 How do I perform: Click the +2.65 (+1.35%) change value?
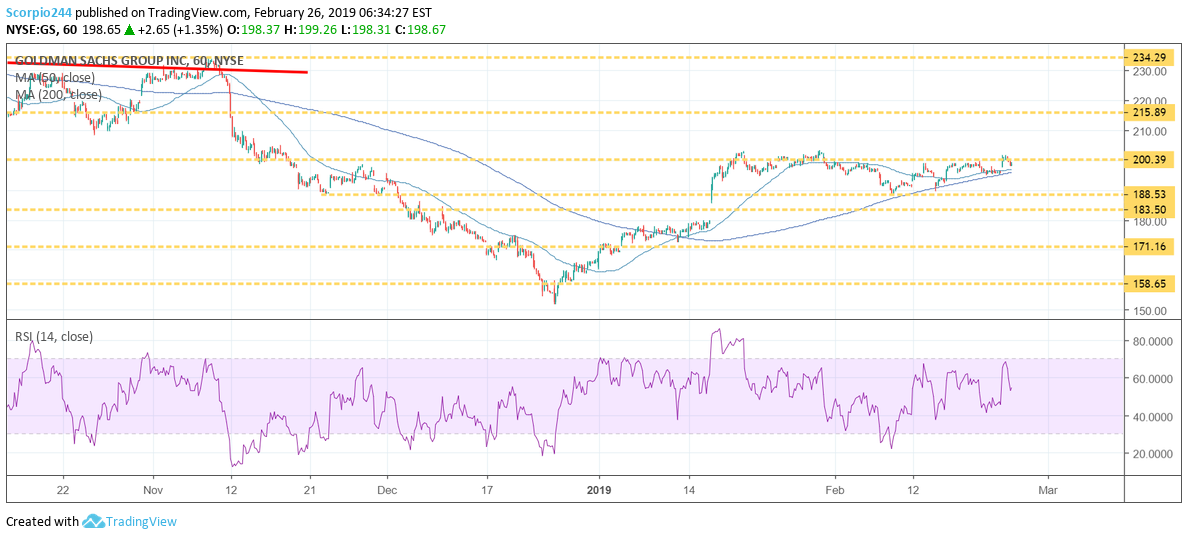point(180,29)
